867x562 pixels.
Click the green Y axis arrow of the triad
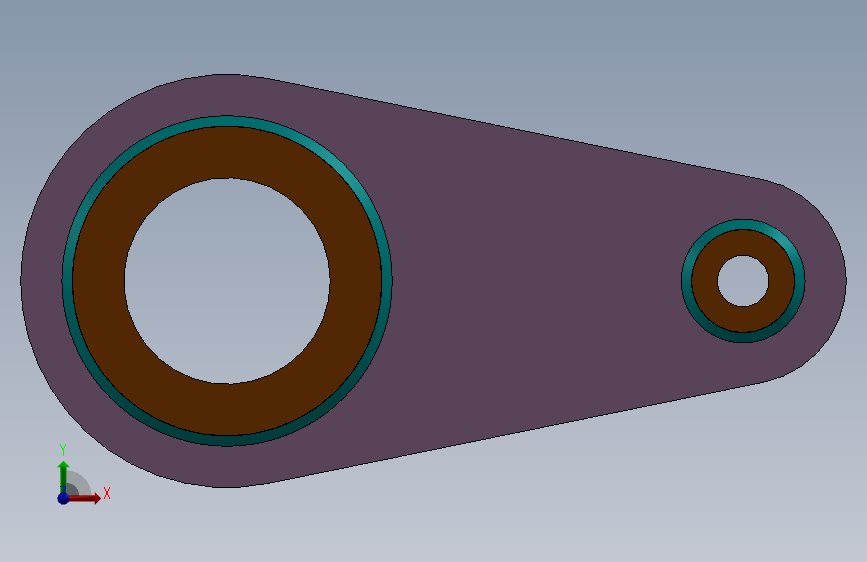click(64, 475)
